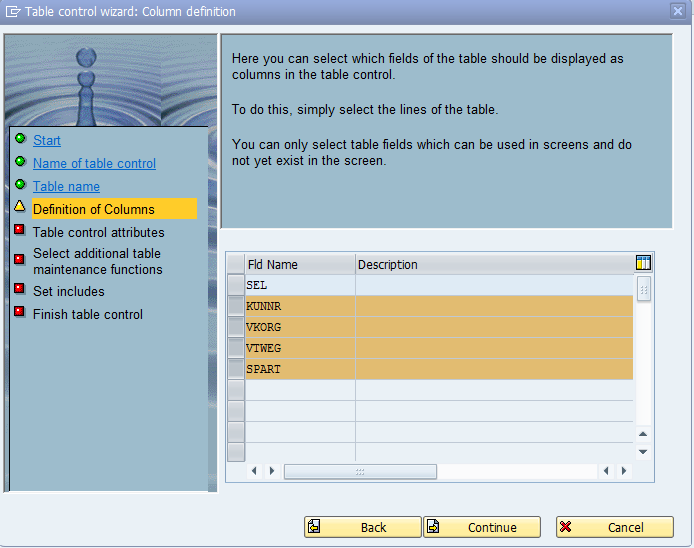
Task: Click the Description column header
Action: (495, 264)
